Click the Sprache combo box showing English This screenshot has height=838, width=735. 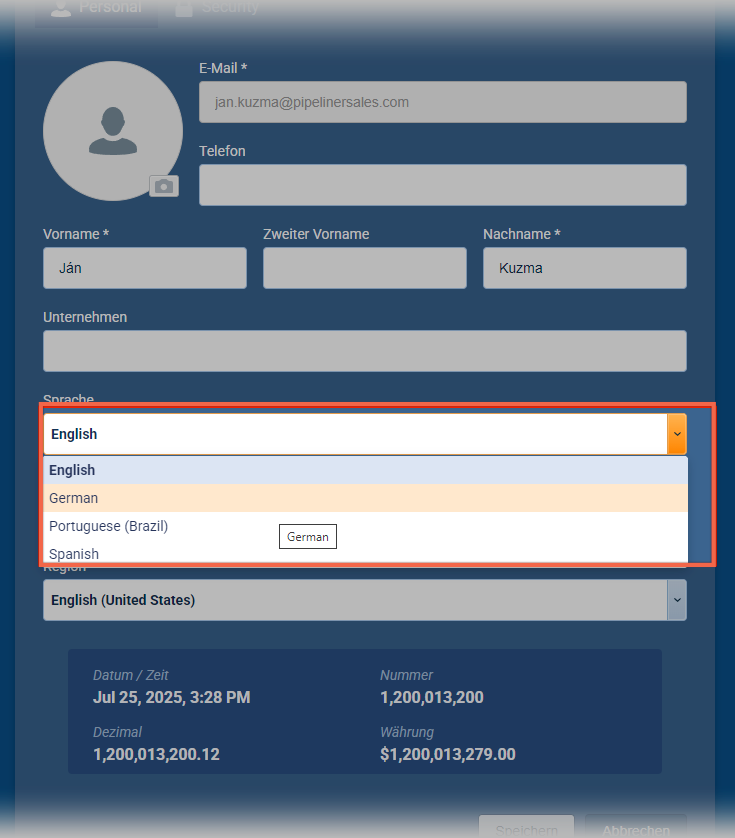tap(355, 434)
